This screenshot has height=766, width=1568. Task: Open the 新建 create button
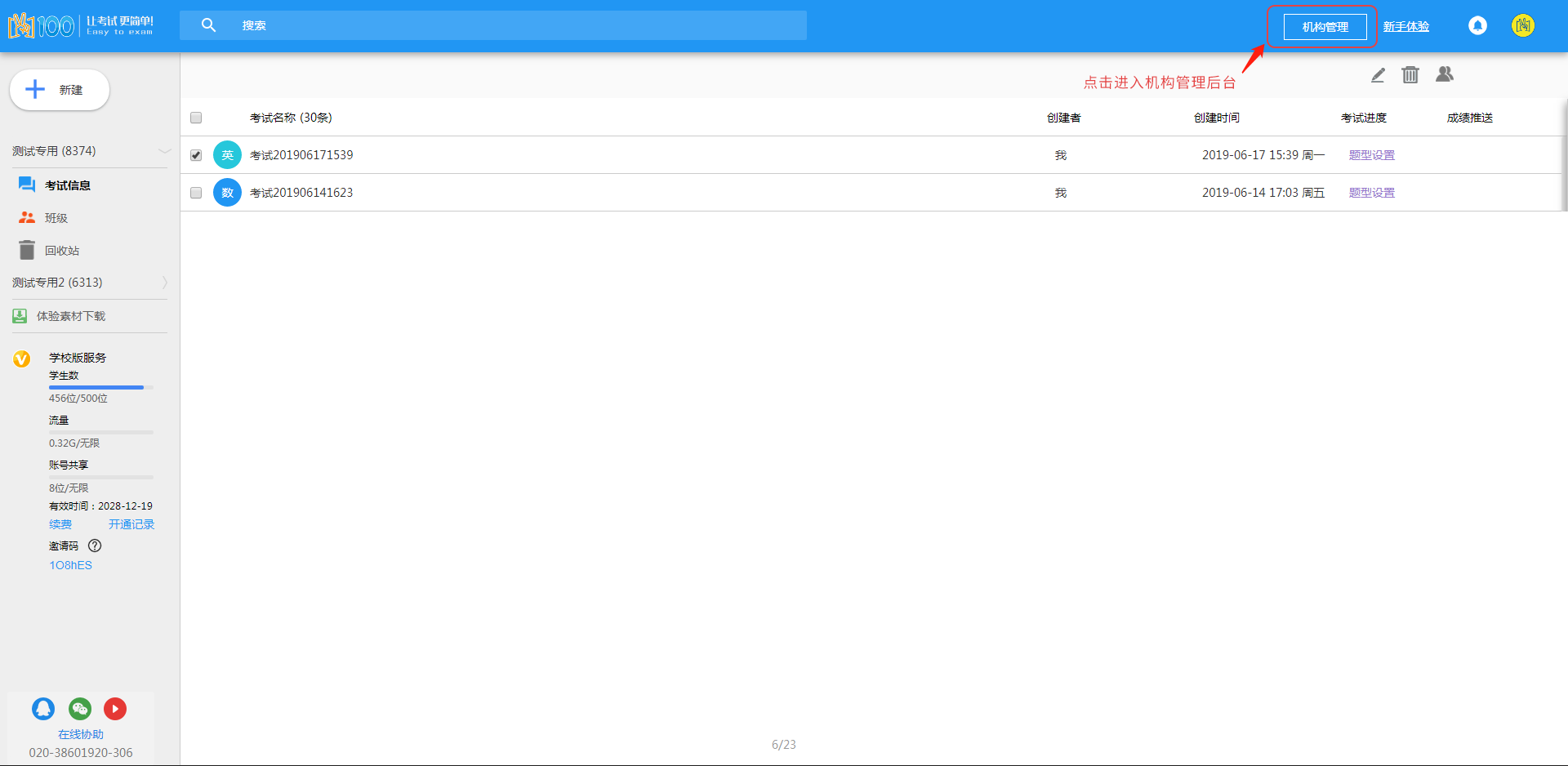click(x=60, y=90)
